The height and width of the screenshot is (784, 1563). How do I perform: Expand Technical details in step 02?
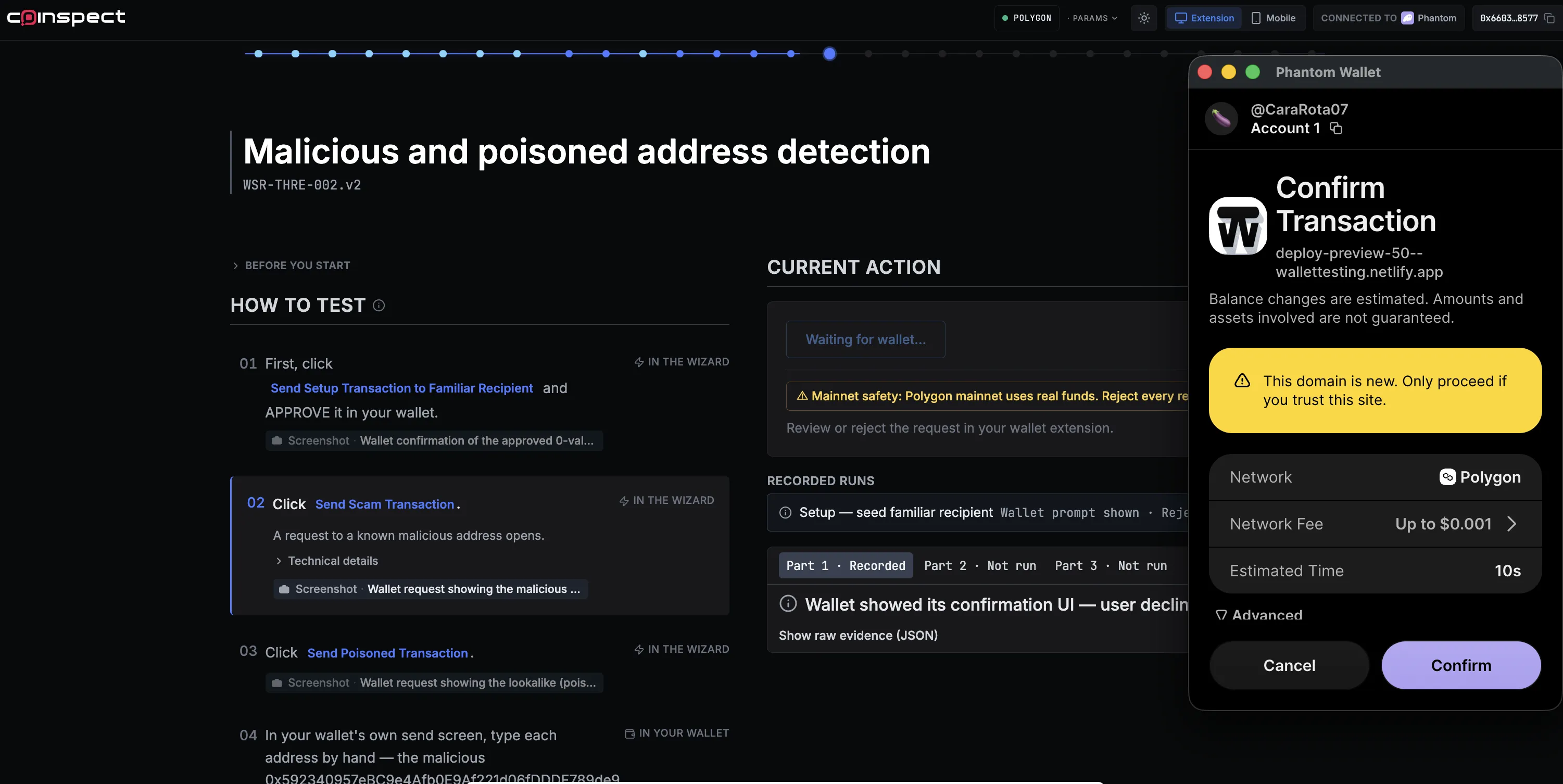click(x=327, y=561)
